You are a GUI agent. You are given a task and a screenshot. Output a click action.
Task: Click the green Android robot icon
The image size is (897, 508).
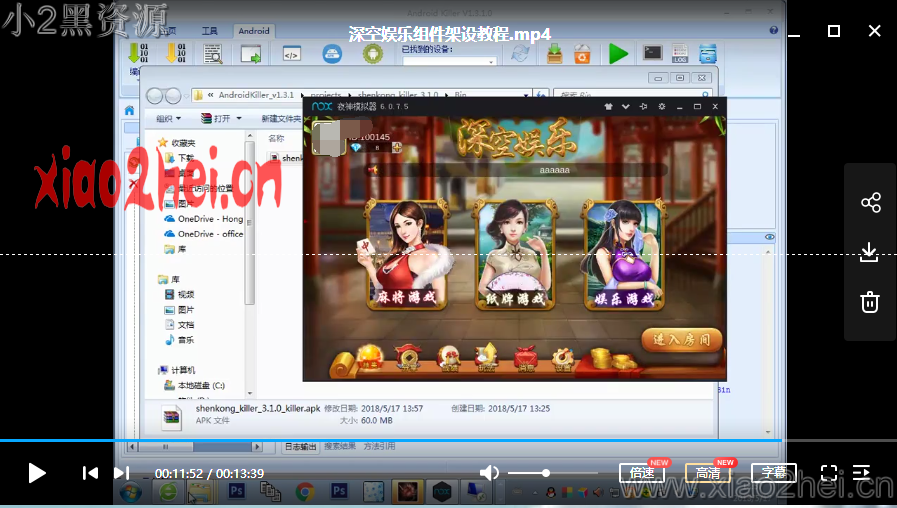(x=372, y=54)
